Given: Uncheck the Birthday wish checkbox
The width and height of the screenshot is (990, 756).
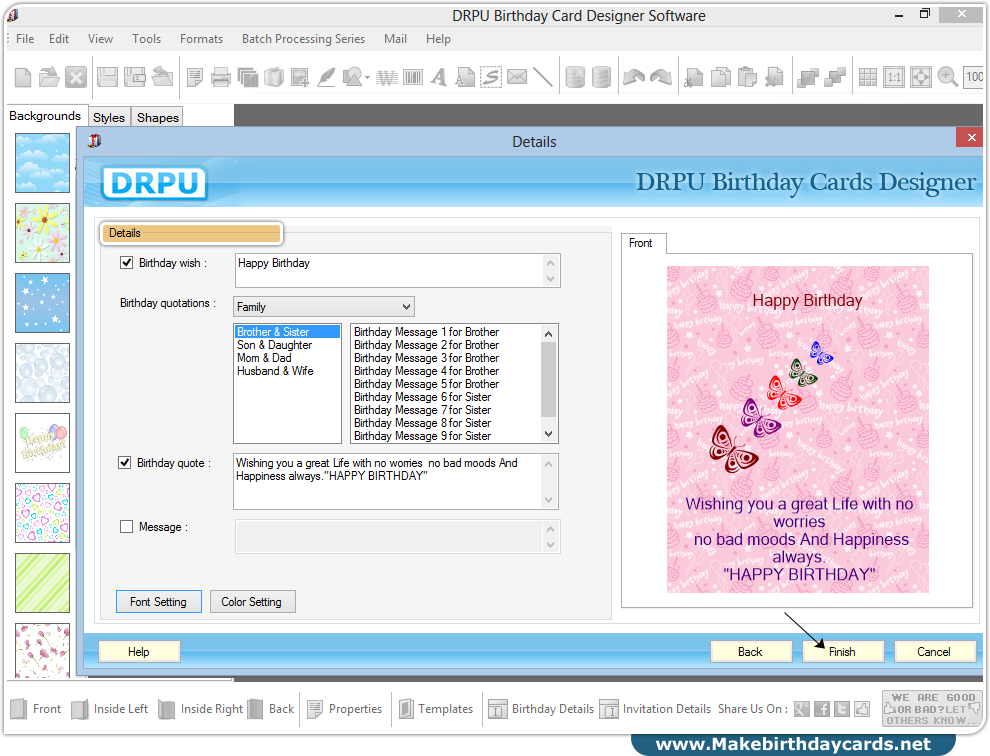Looking at the screenshot, I should pyautogui.click(x=126, y=262).
